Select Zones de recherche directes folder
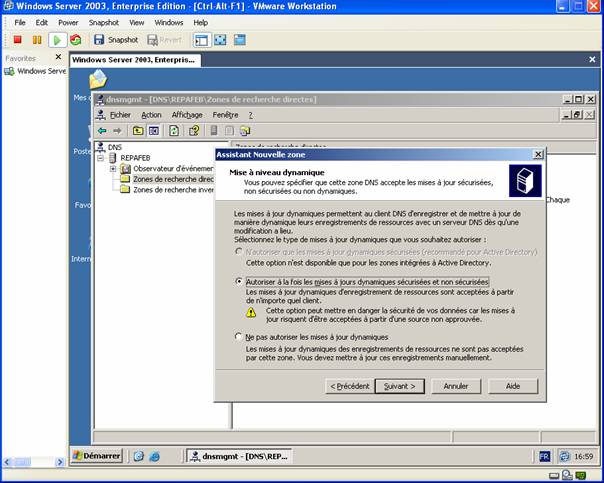 (x=173, y=179)
